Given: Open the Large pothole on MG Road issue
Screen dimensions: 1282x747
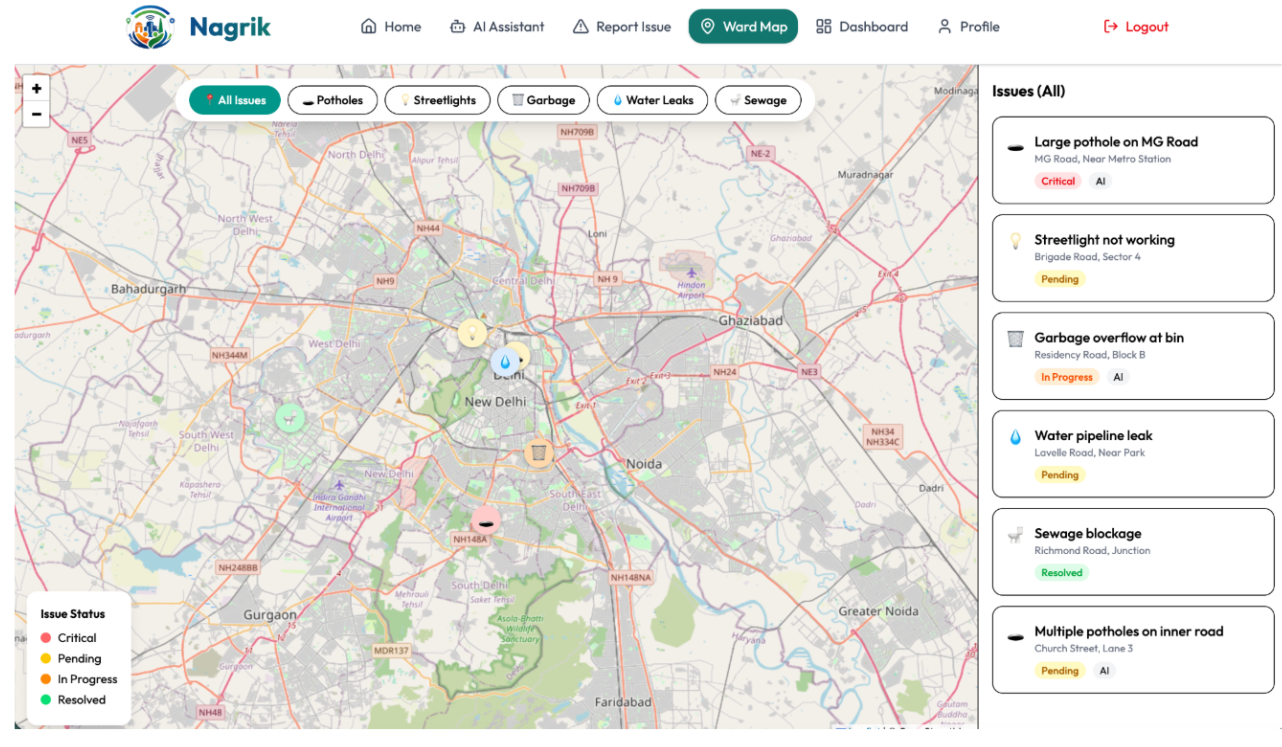Looking at the screenshot, I should 1133,160.
